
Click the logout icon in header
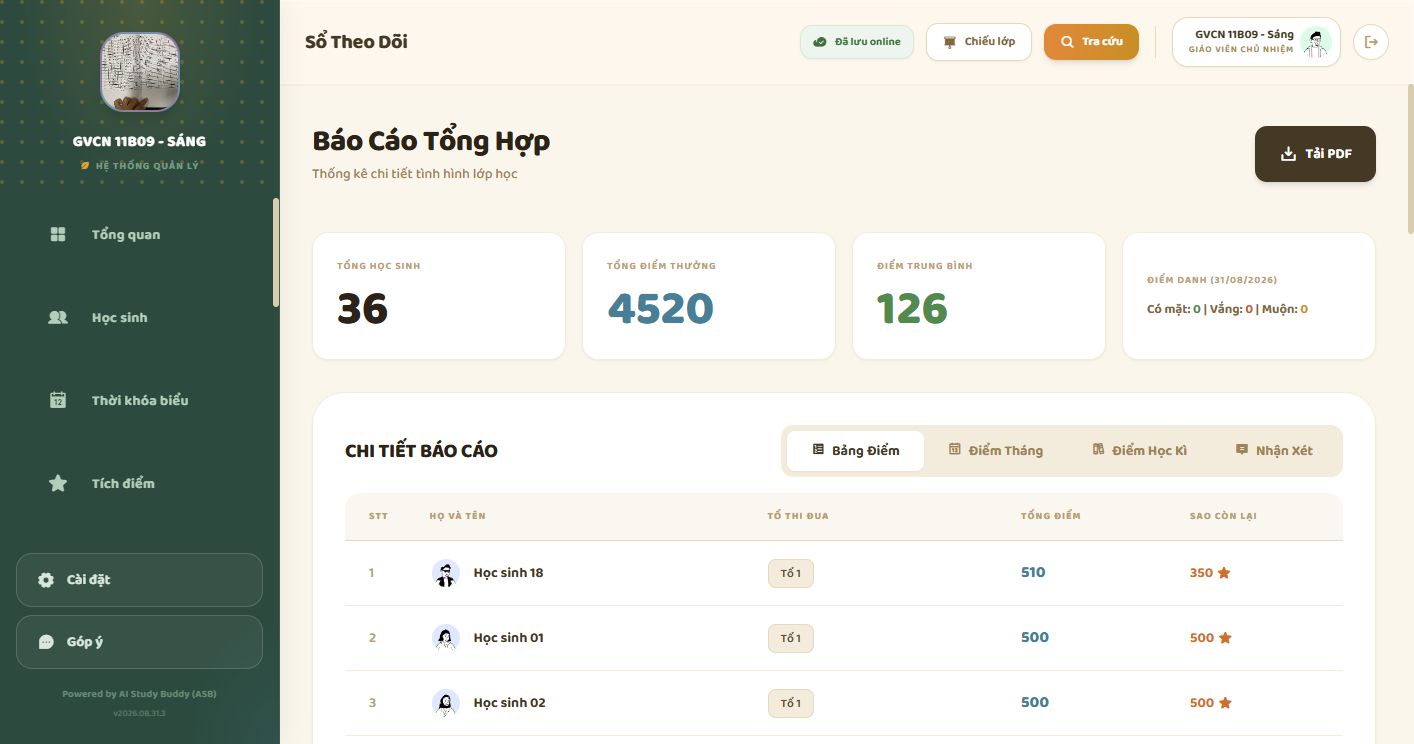[1371, 42]
